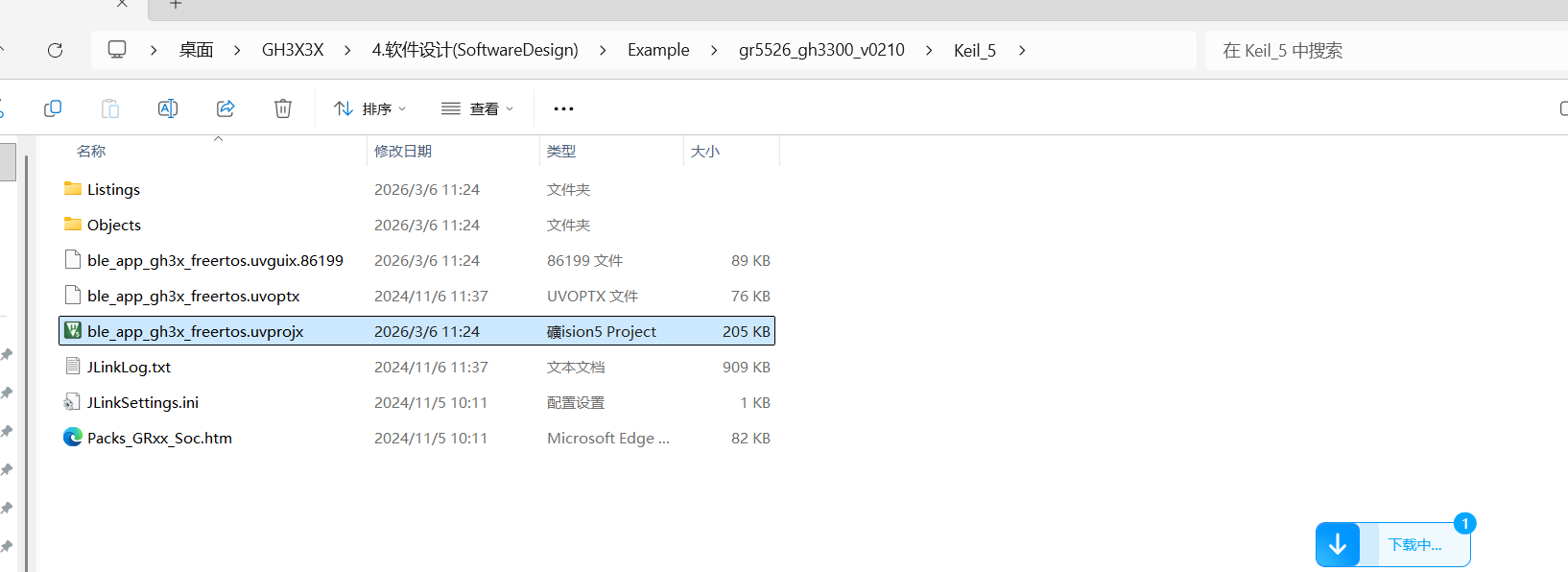1568x572 pixels.
Task: Click the 在 Keil_5 中搜索 search box
Action: click(x=1382, y=50)
